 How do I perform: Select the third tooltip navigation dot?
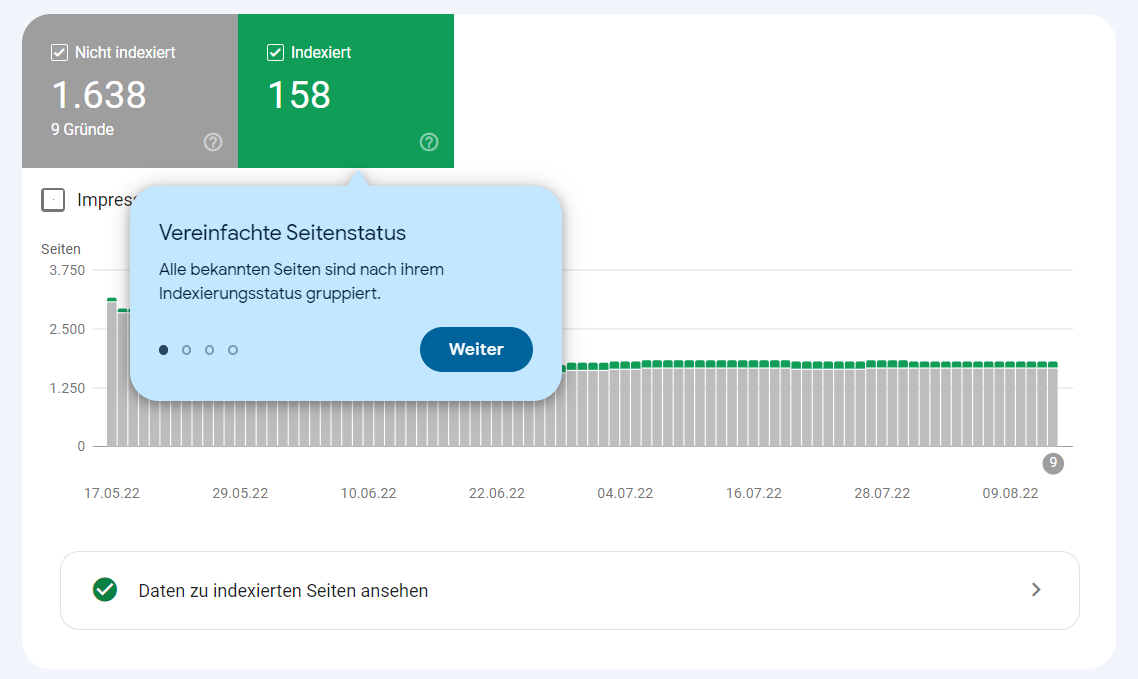tap(209, 350)
